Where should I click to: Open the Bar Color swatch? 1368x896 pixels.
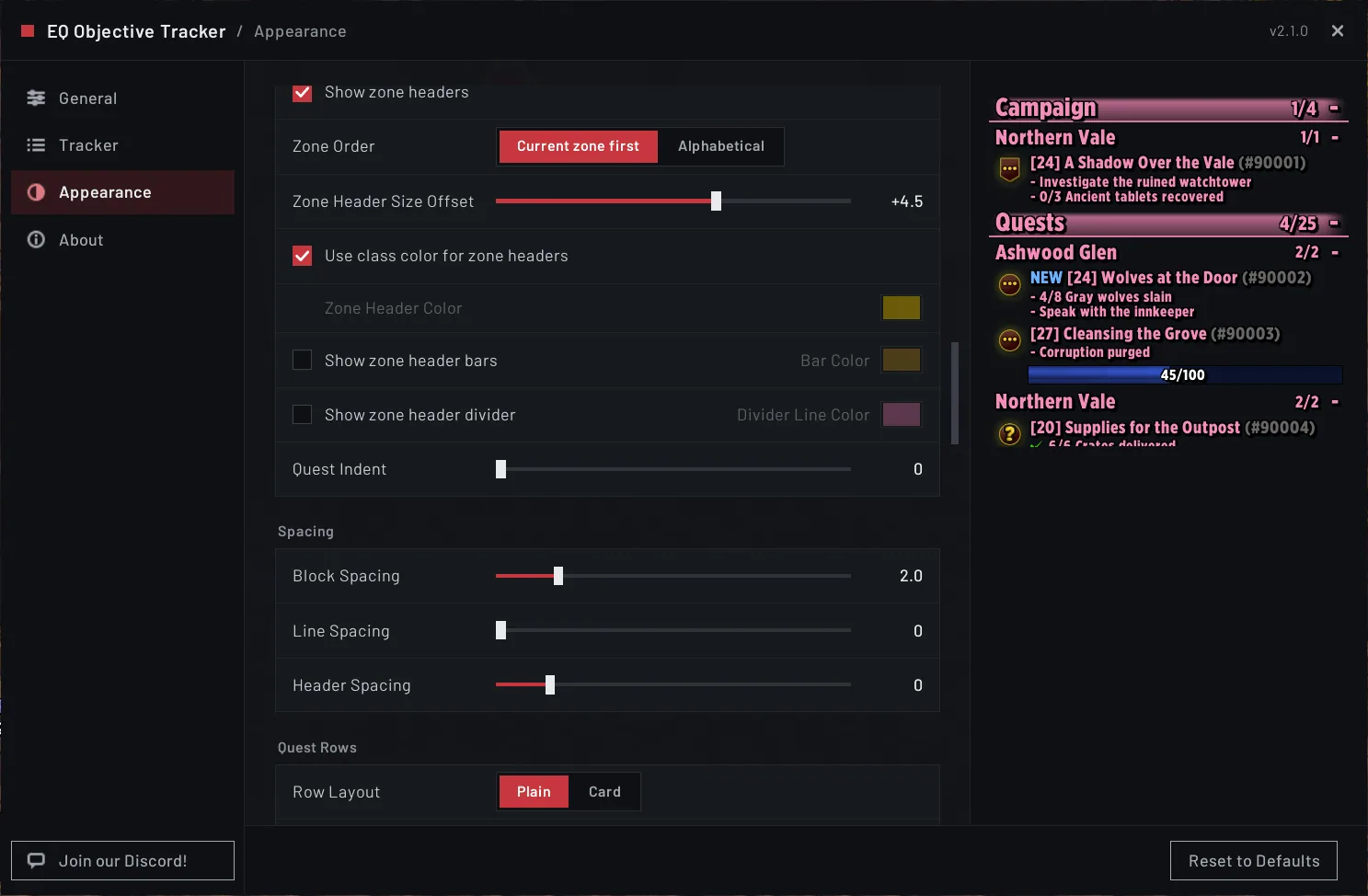click(x=902, y=360)
